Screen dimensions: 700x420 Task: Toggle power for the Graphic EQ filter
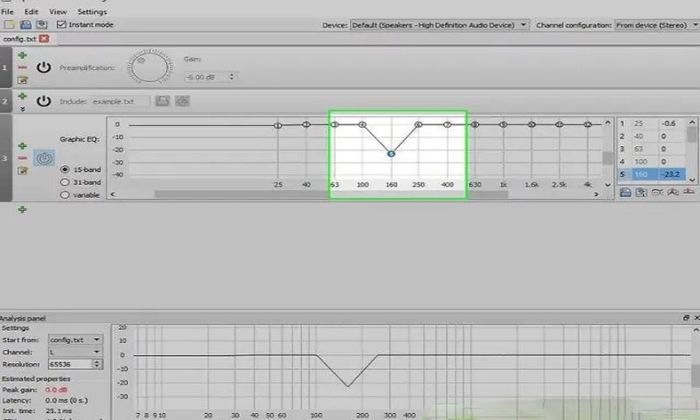44,158
